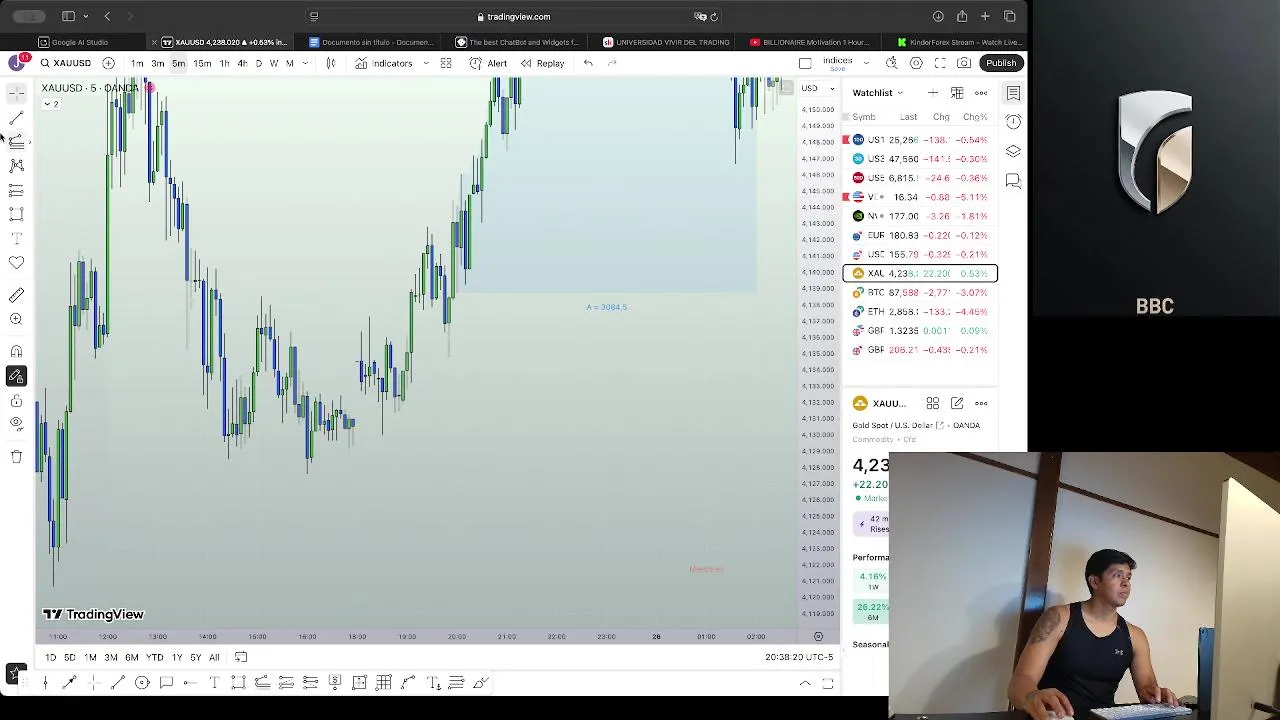Open the patterns tool in left toolbar
1280x720 pixels.
pos(16,166)
